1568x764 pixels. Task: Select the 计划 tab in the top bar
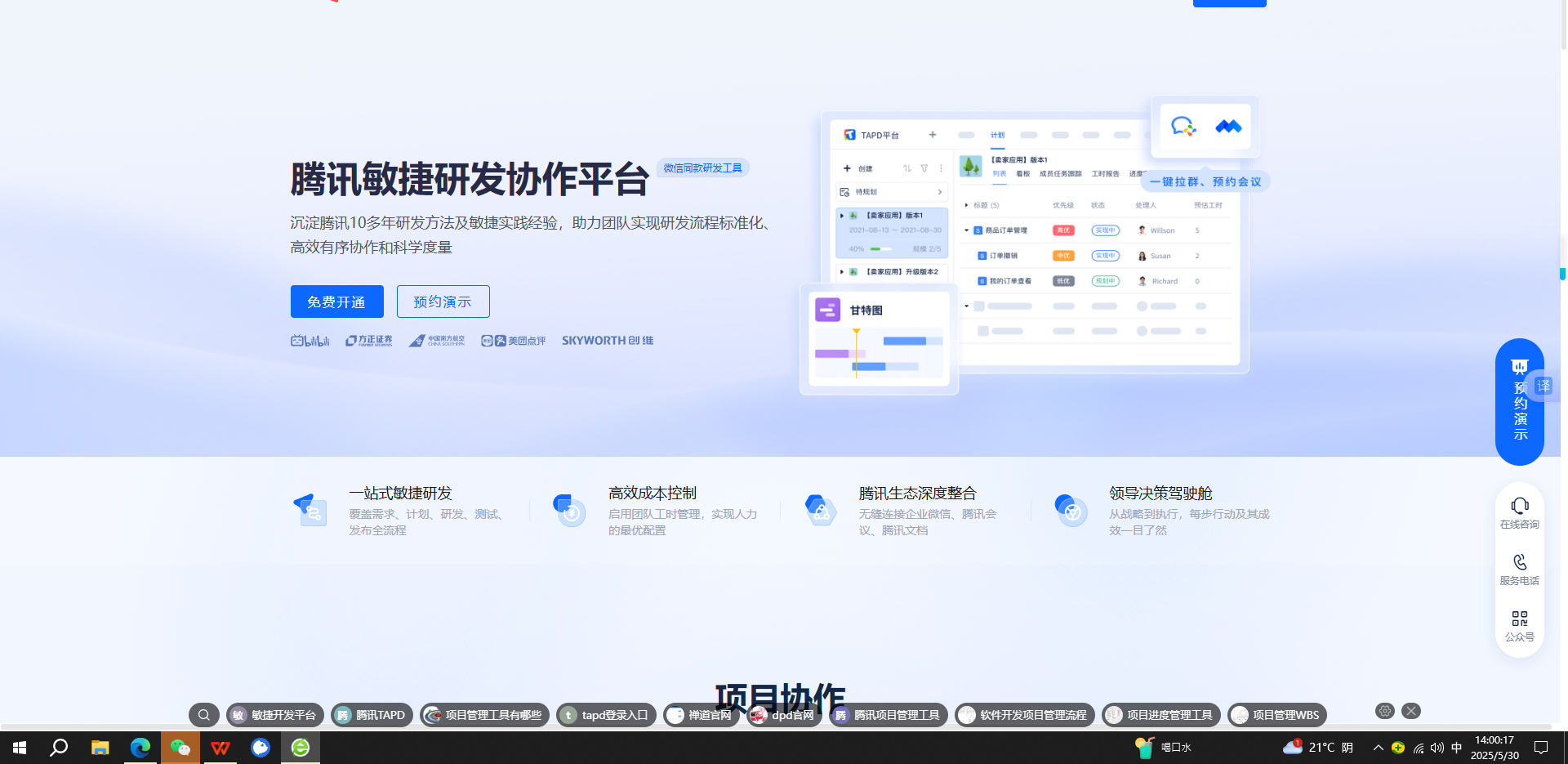(x=997, y=135)
